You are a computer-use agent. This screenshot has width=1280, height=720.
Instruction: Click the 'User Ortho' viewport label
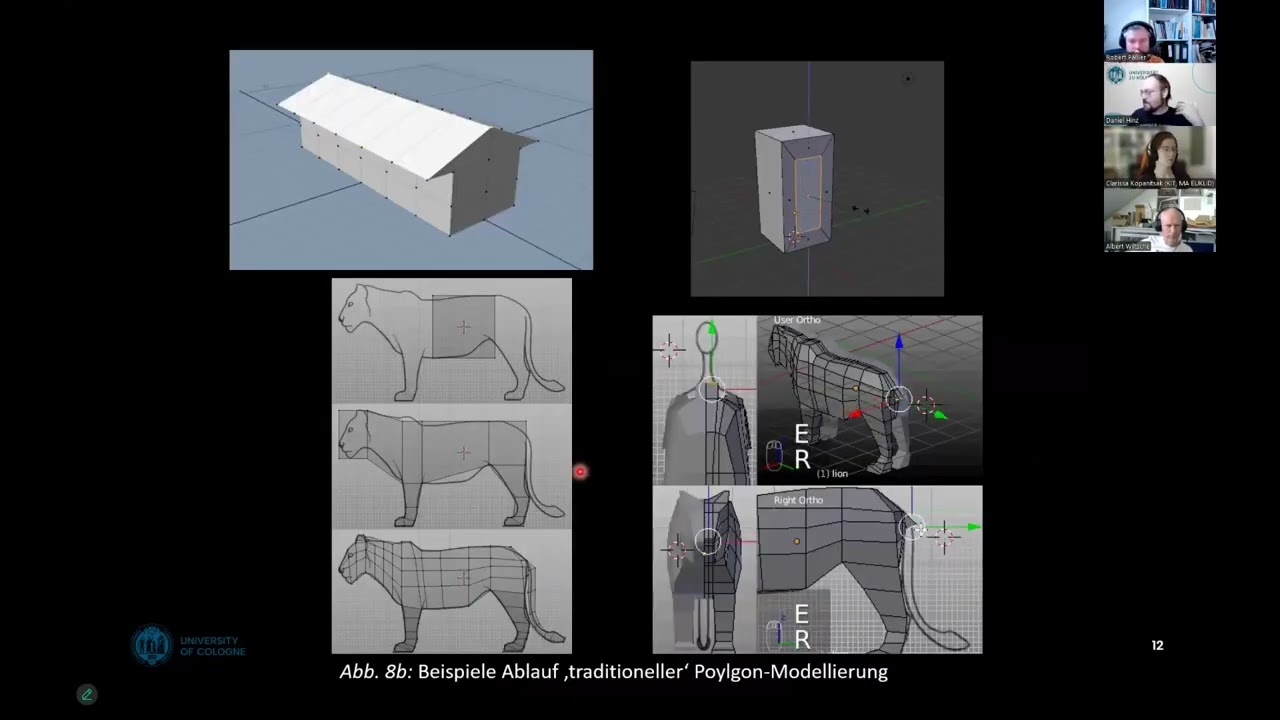tap(797, 320)
